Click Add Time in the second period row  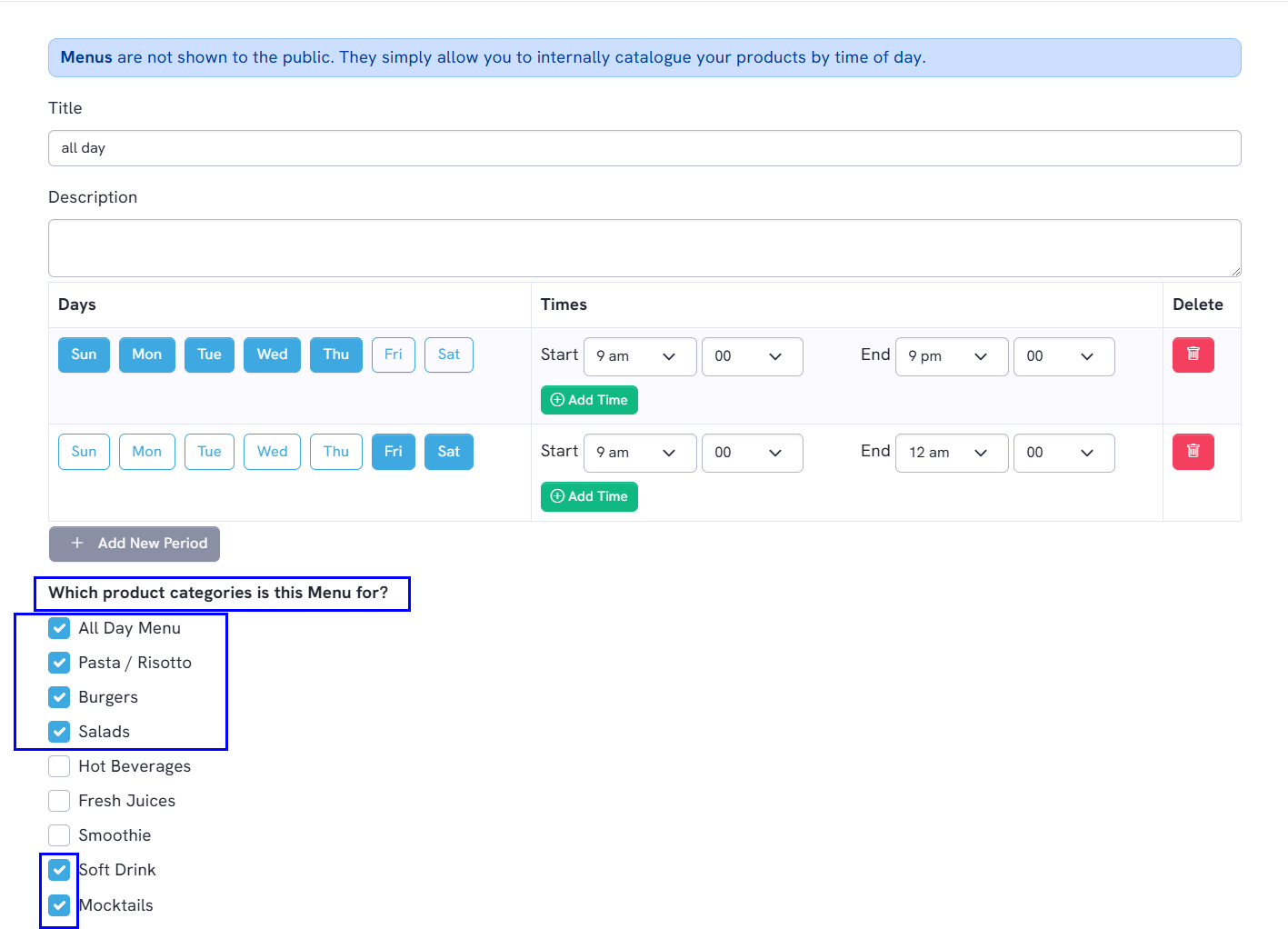tap(589, 496)
